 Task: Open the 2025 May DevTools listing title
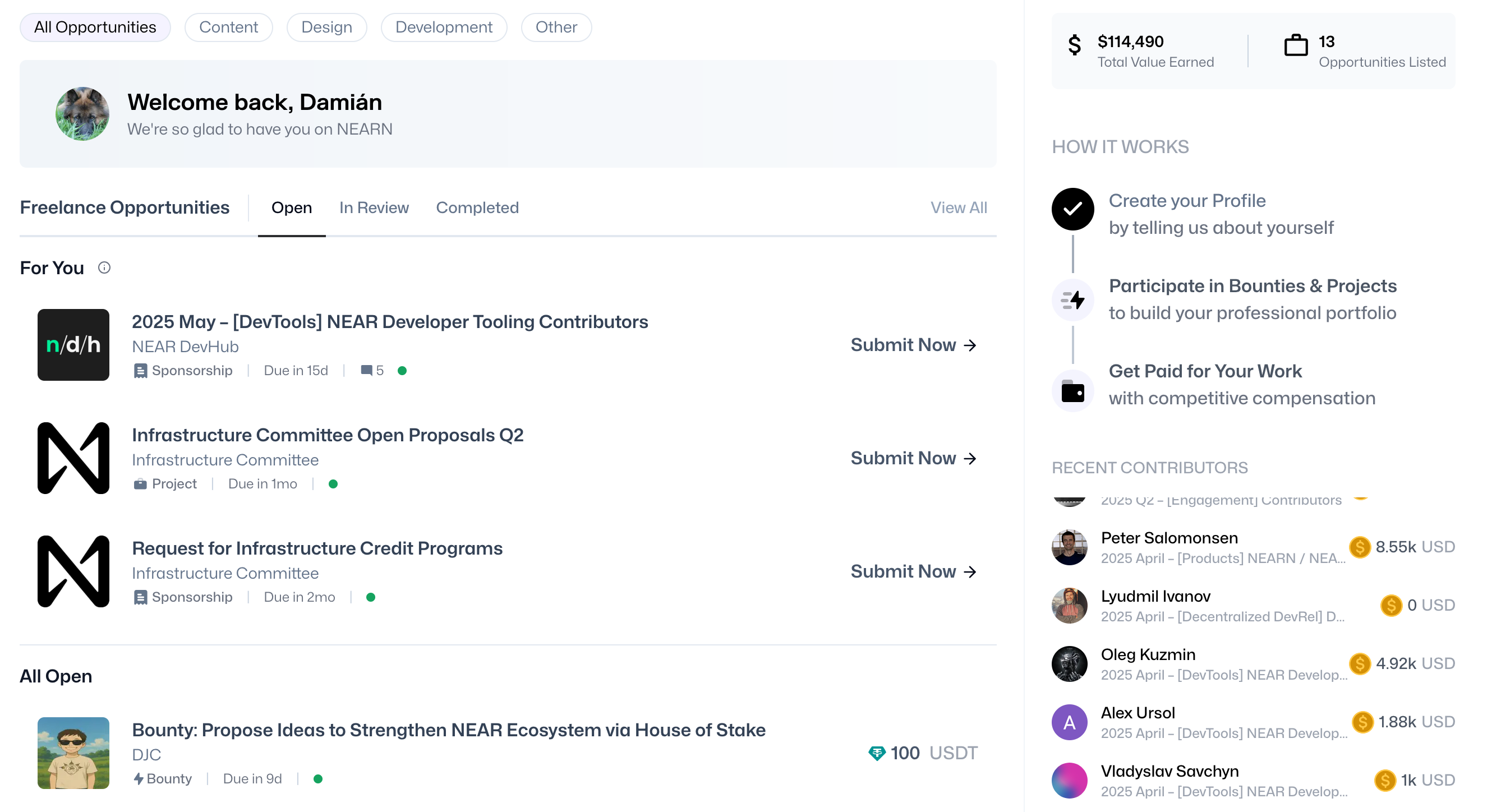click(x=390, y=321)
